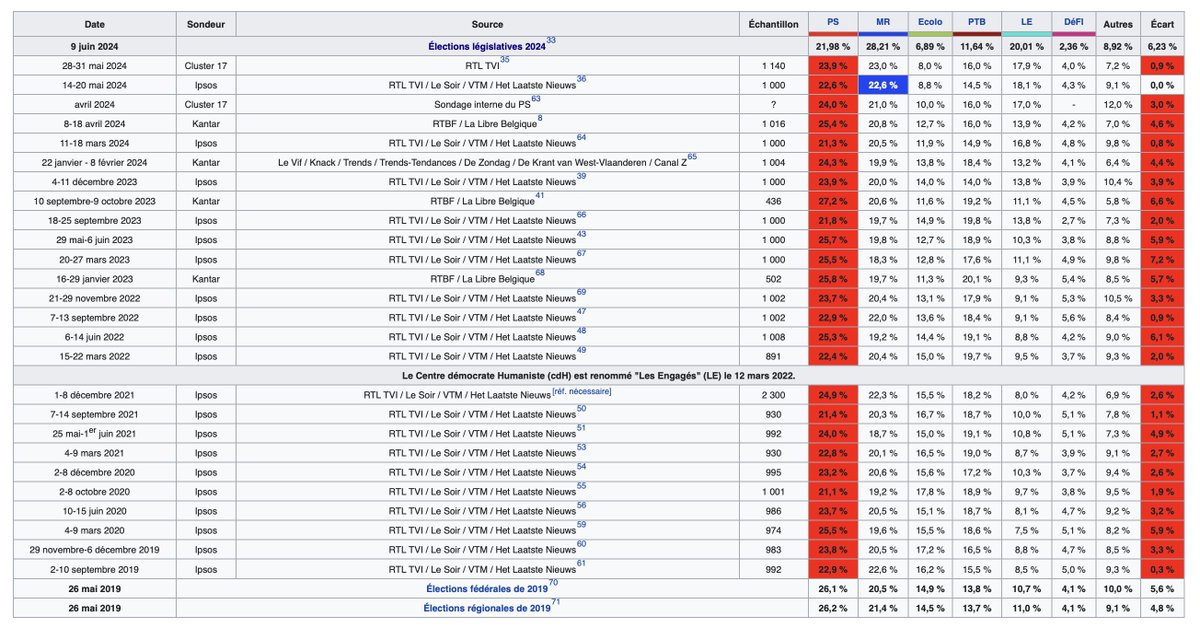
Task: Click the PS value 27,2 %
Action: (831, 201)
